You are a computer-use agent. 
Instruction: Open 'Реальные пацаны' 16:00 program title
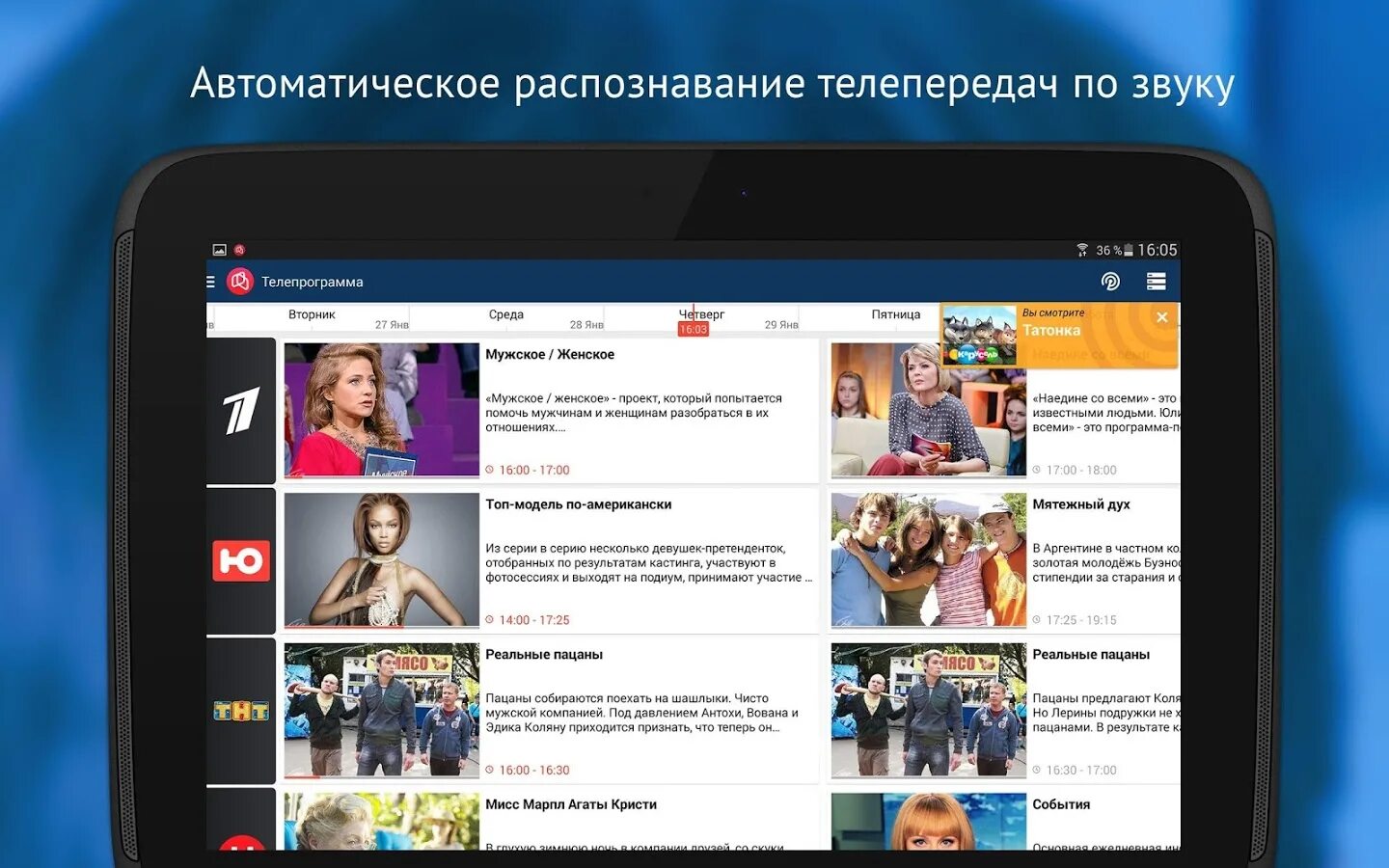point(544,654)
